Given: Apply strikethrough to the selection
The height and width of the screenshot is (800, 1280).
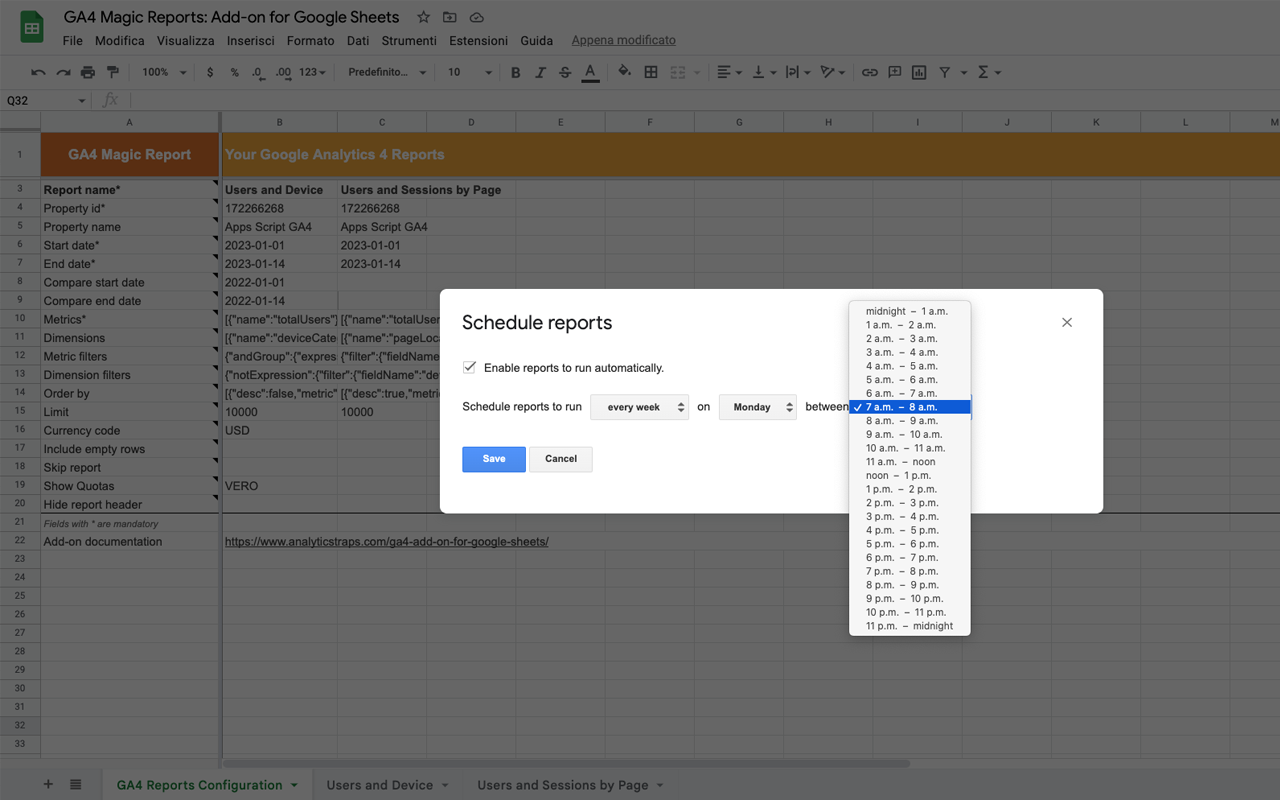Looking at the screenshot, I should coord(565,71).
